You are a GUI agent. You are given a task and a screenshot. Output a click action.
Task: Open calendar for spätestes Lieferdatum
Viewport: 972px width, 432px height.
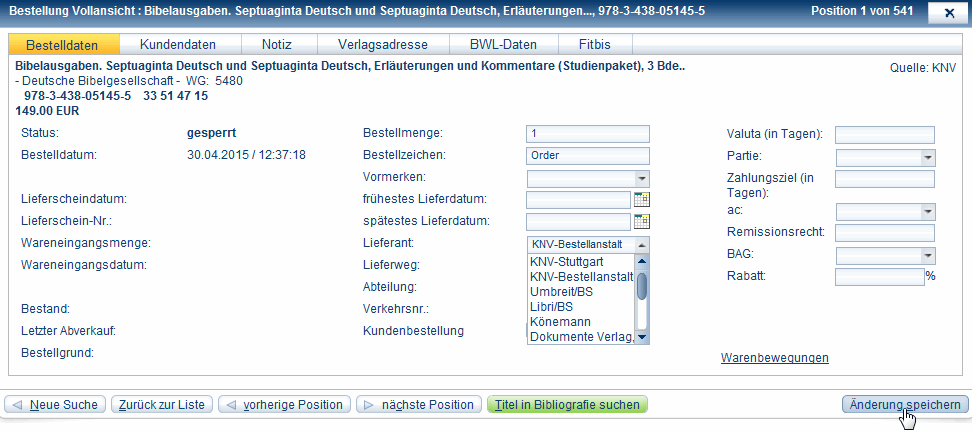click(x=642, y=221)
